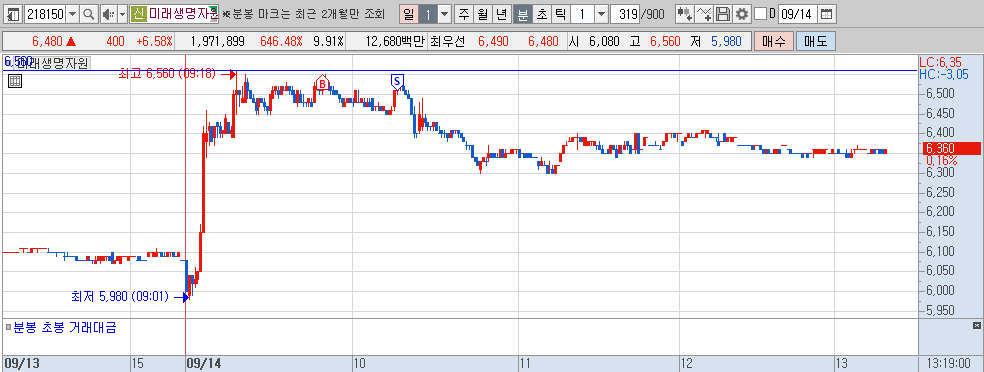Open chart settings gear icon
Image resolution: width=984 pixels, height=372 pixels.
pyautogui.click(x=742, y=13)
